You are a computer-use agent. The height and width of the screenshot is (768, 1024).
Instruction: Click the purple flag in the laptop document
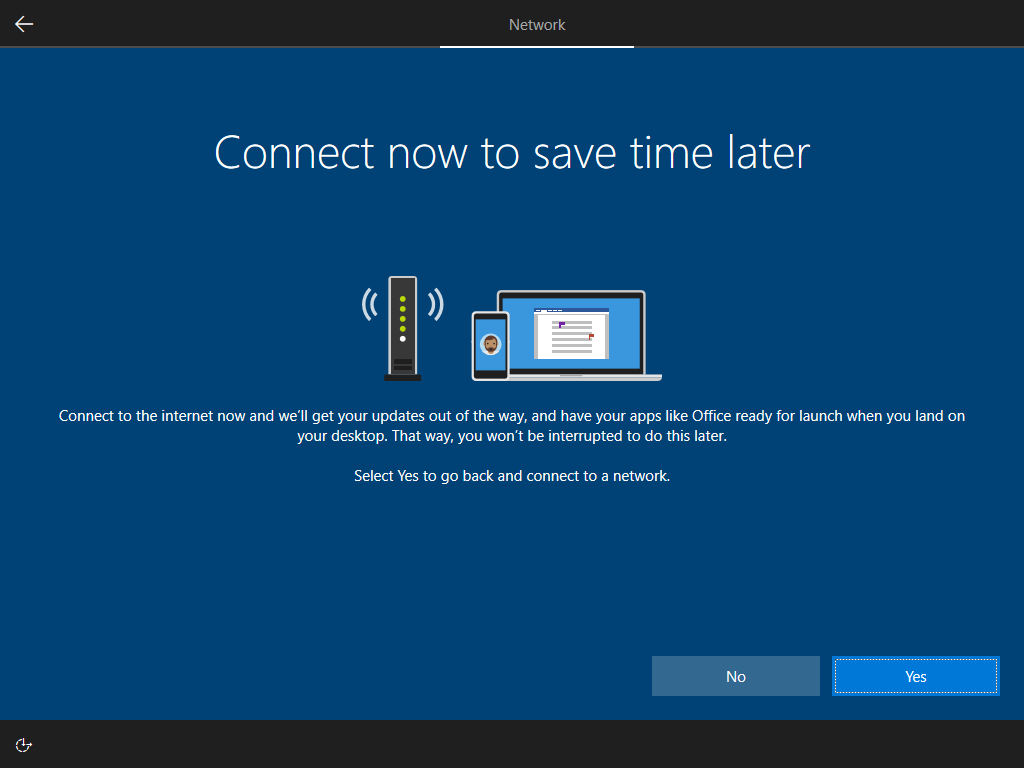coord(562,324)
